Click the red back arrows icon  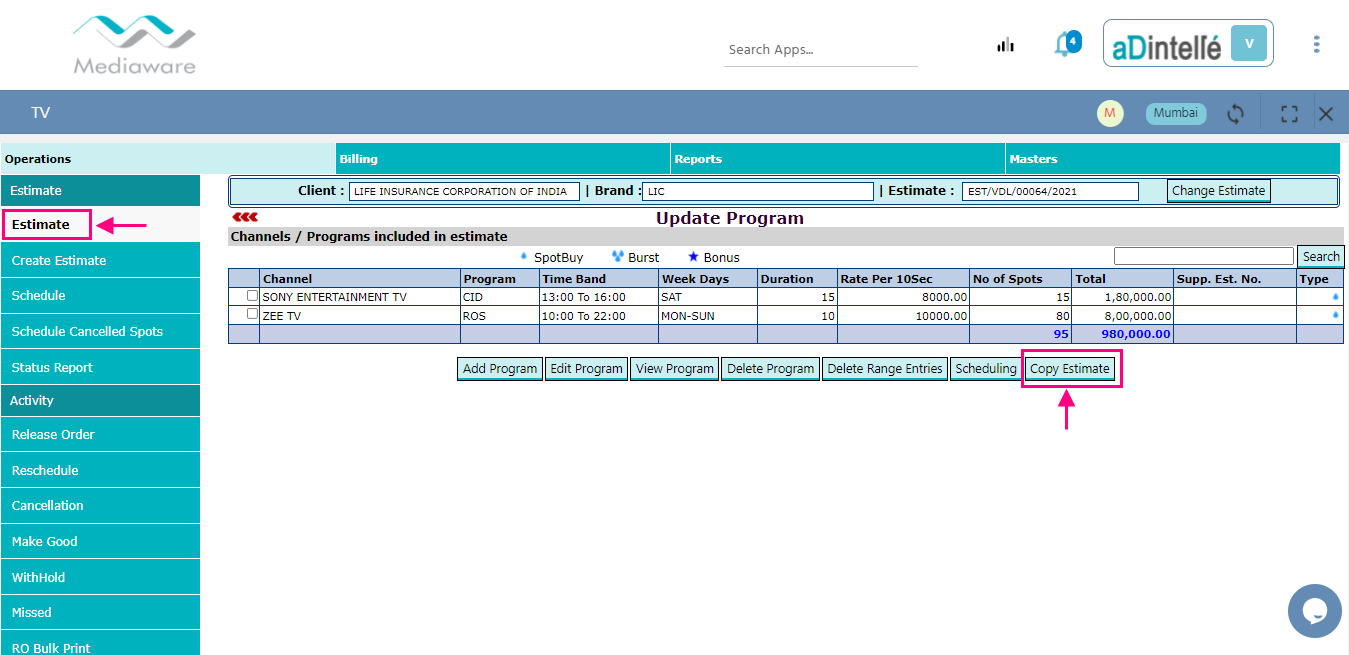pyautogui.click(x=245, y=217)
